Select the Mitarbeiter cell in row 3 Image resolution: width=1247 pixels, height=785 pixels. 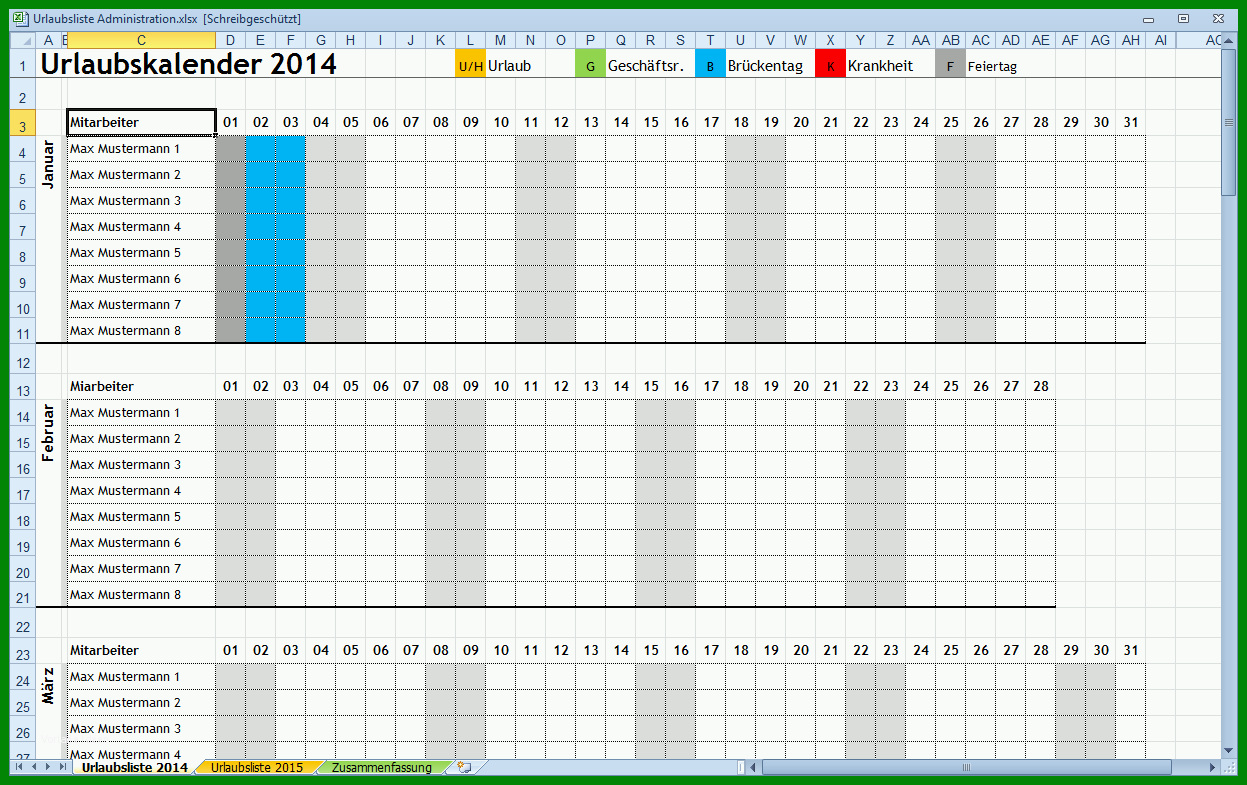click(x=141, y=123)
